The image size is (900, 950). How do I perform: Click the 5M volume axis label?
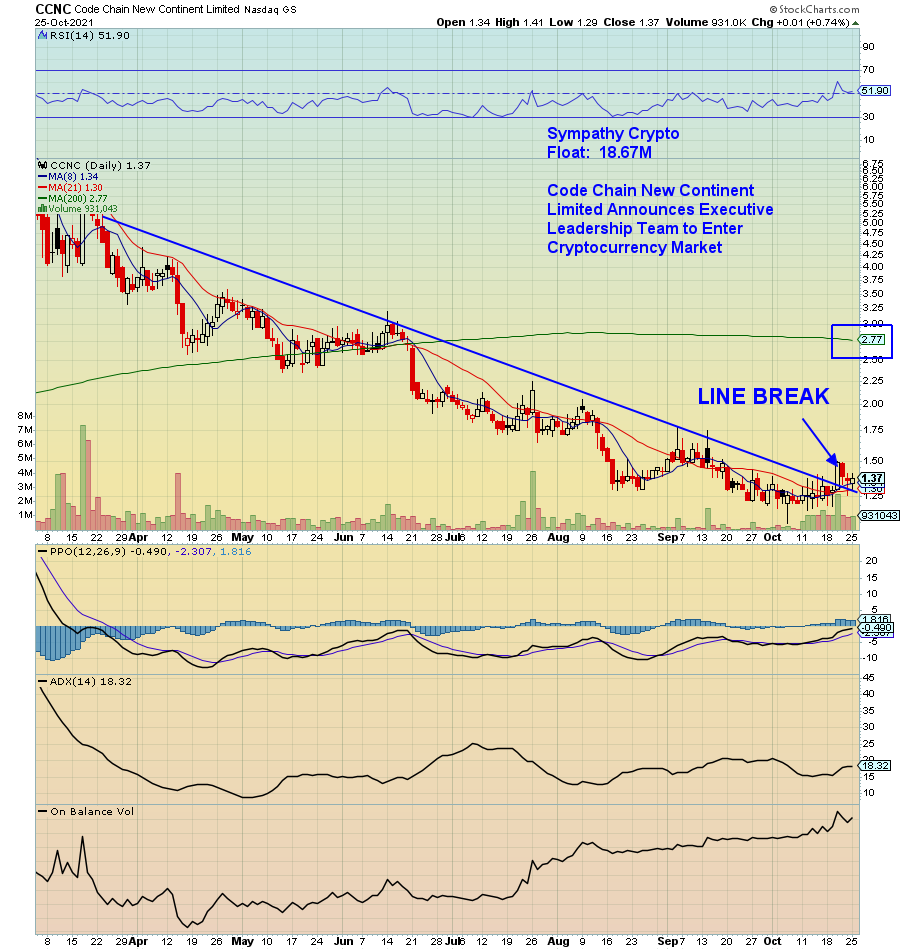(x=25, y=458)
